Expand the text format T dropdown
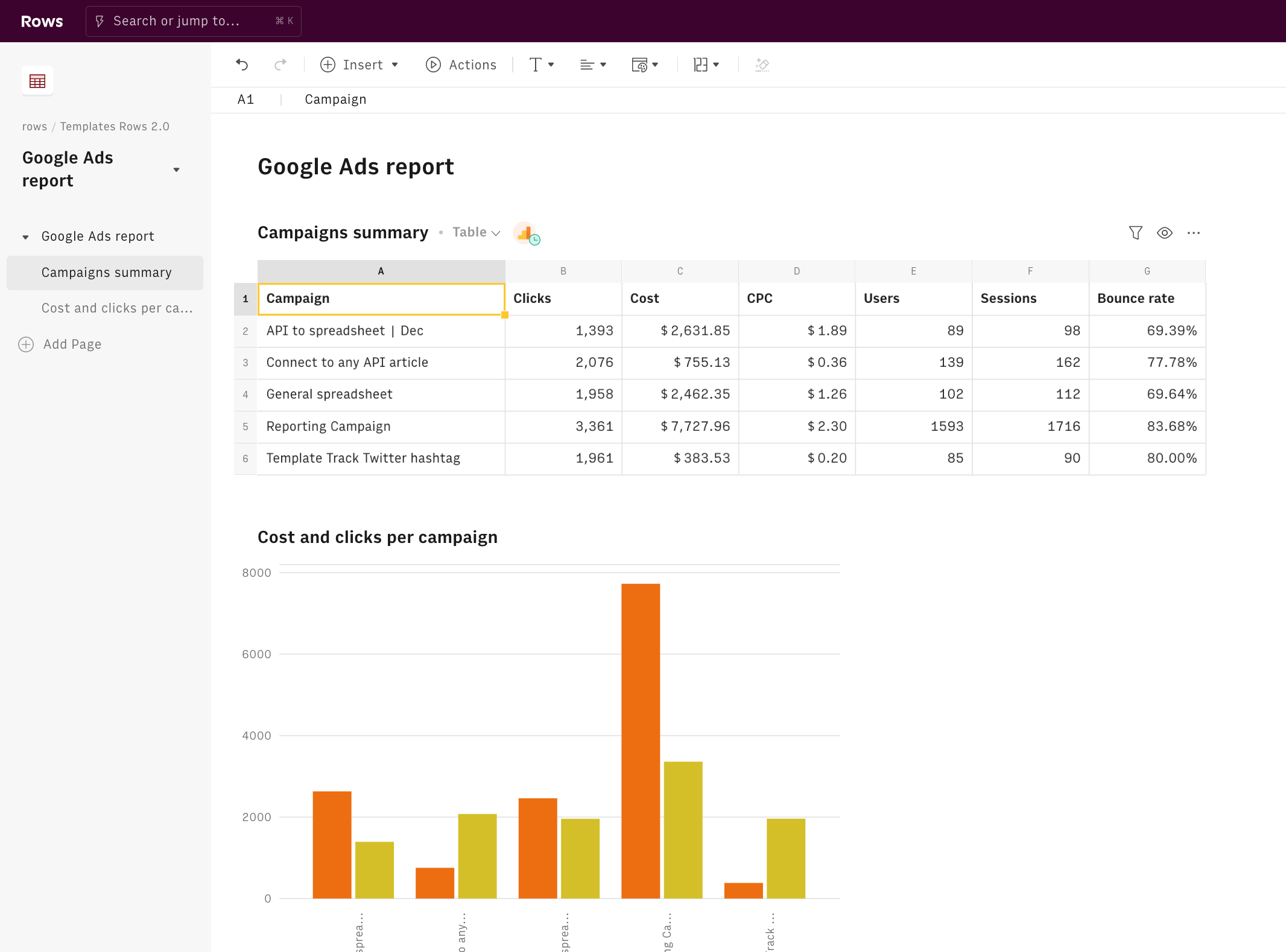 pyautogui.click(x=541, y=65)
